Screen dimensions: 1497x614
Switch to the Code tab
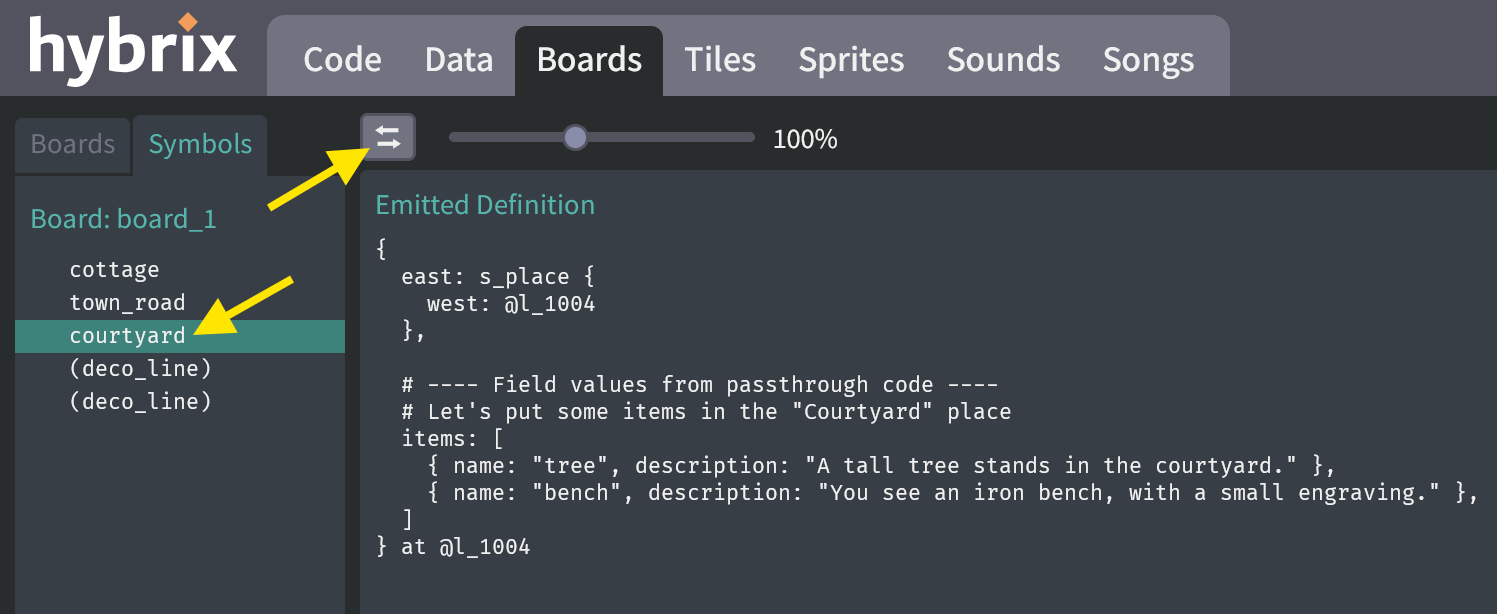click(x=342, y=59)
